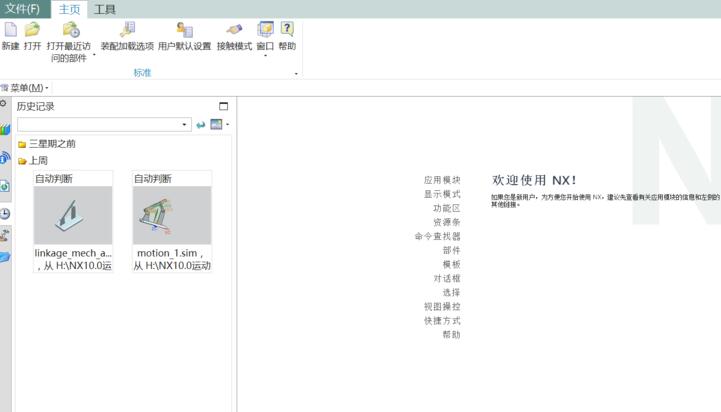Click the Help (帮助) link in welcome list
721x412 pixels.
click(451, 334)
